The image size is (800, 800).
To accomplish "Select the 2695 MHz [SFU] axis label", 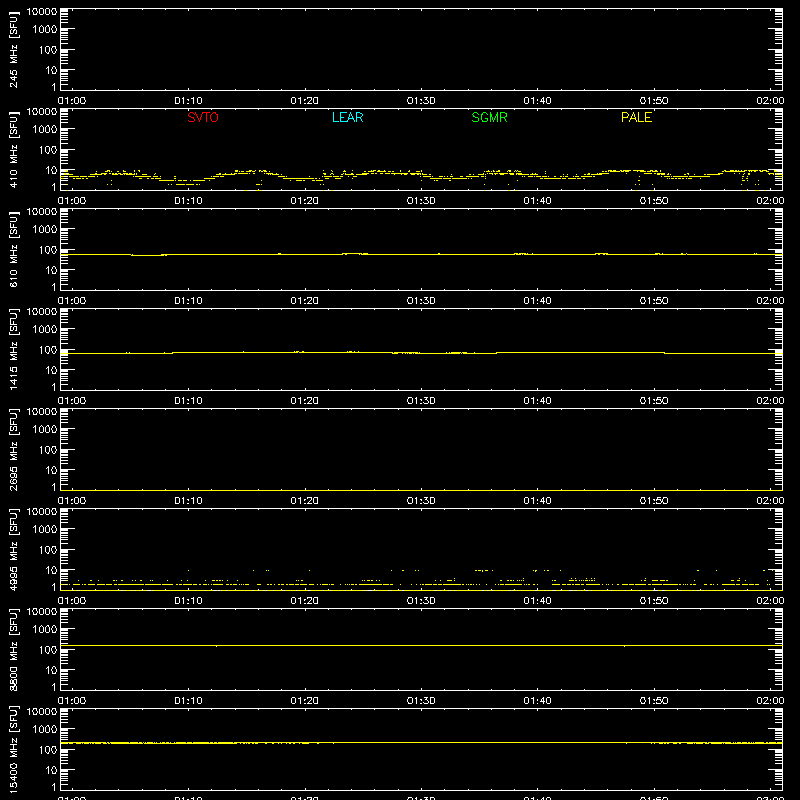I will (x=13, y=449).
